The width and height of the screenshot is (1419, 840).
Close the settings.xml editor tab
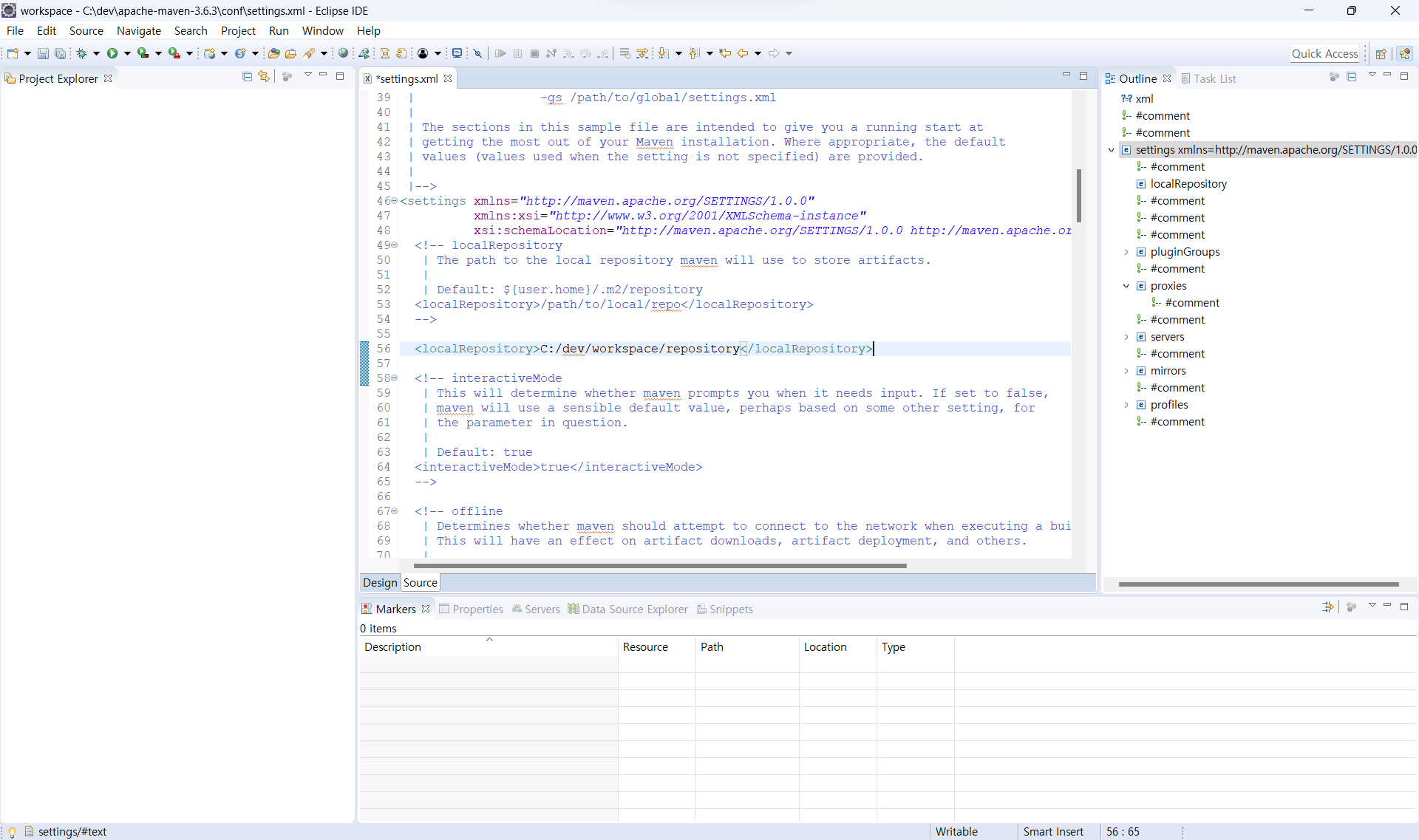tap(448, 78)
